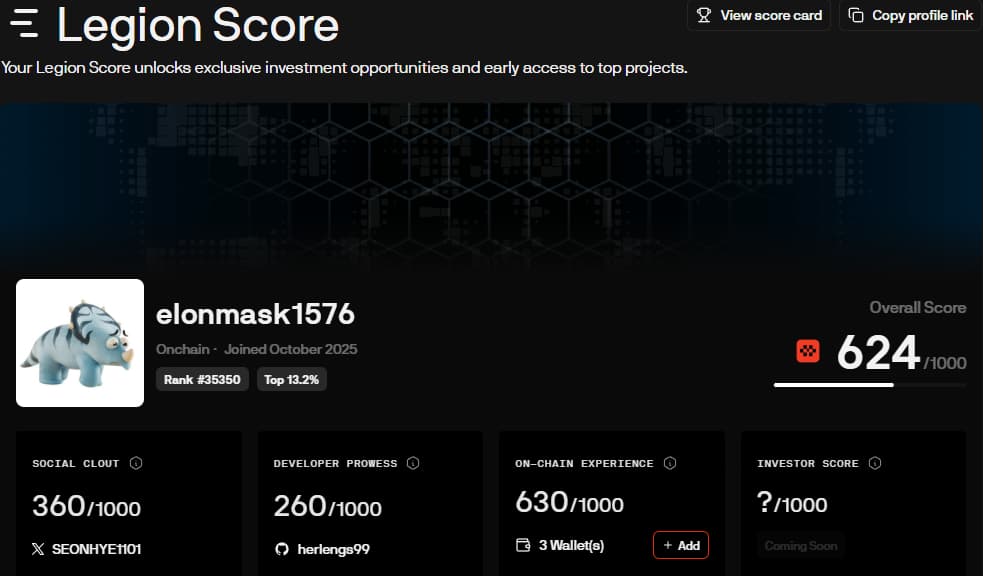Click the On-Chain Experience info icon

pyautogui.click(x=670, y=463)
